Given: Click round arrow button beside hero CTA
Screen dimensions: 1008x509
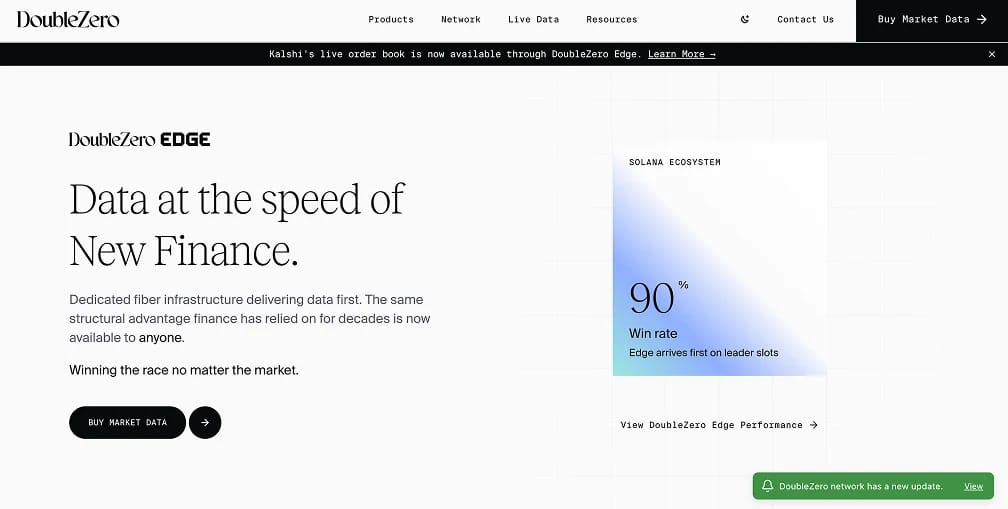Looking at the screenshot, I should click(205, 422).
